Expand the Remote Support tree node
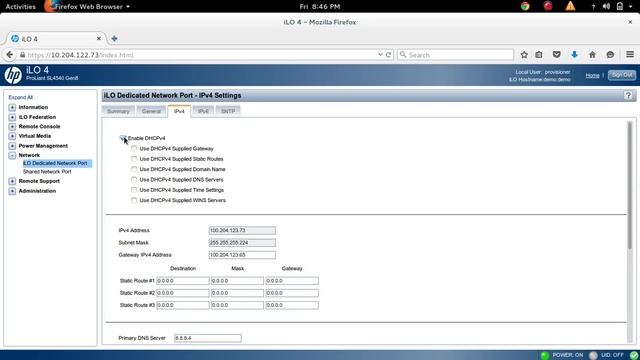 (x=12, y=181)
